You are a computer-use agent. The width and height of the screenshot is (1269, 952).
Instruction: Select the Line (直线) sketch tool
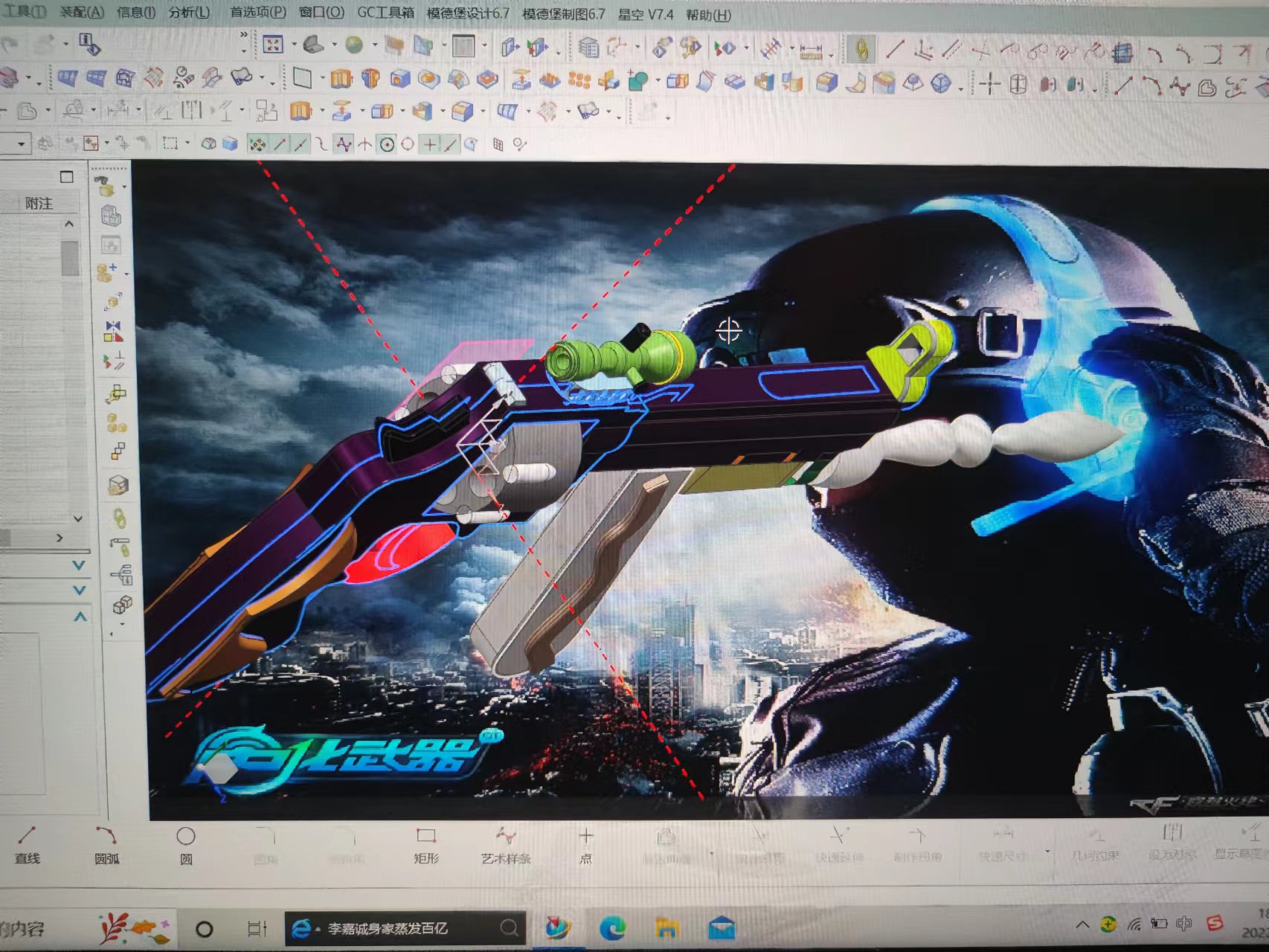coord(28,843)
